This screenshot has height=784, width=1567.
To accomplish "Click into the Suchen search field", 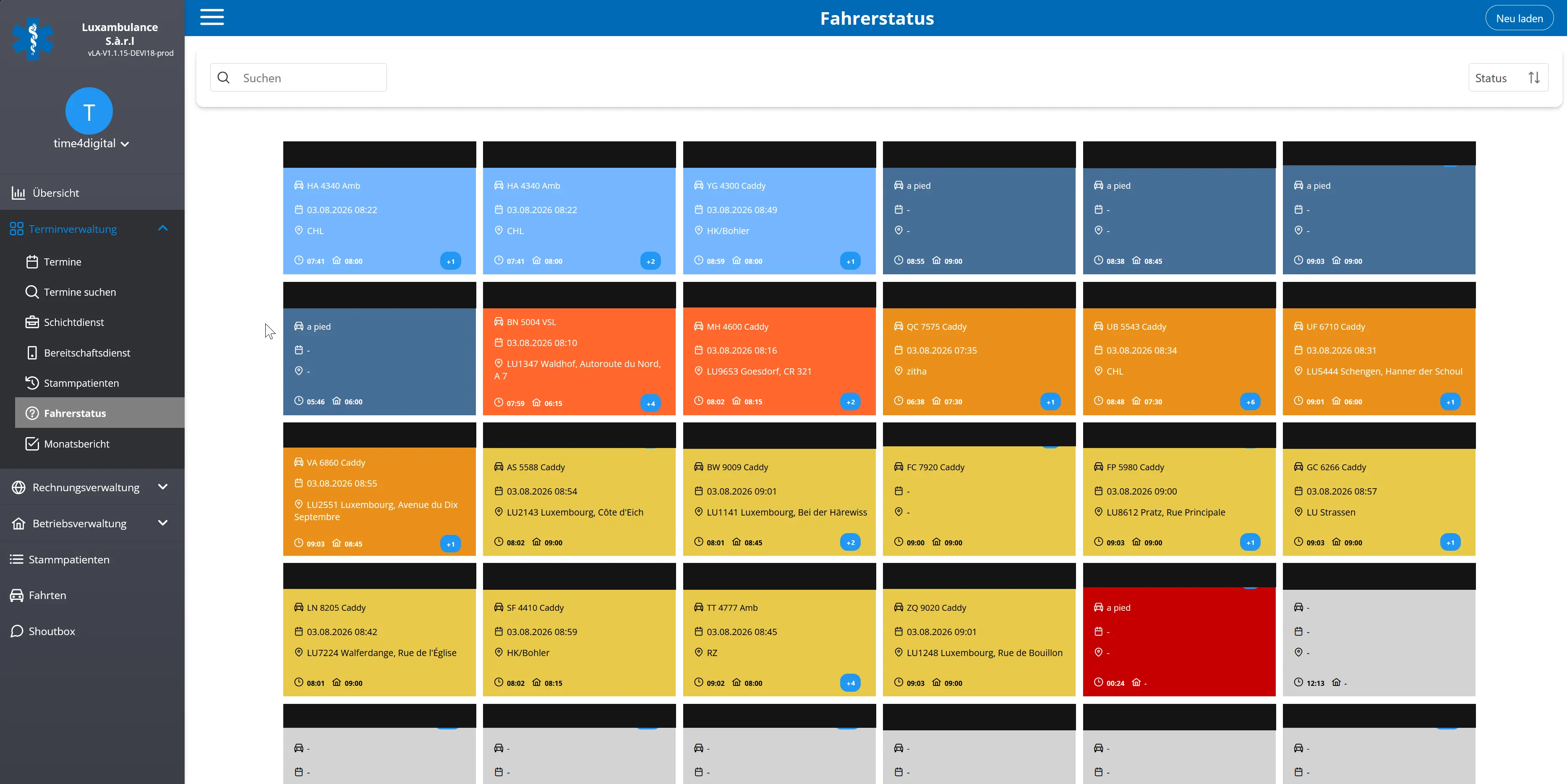I will coord(299,78).
